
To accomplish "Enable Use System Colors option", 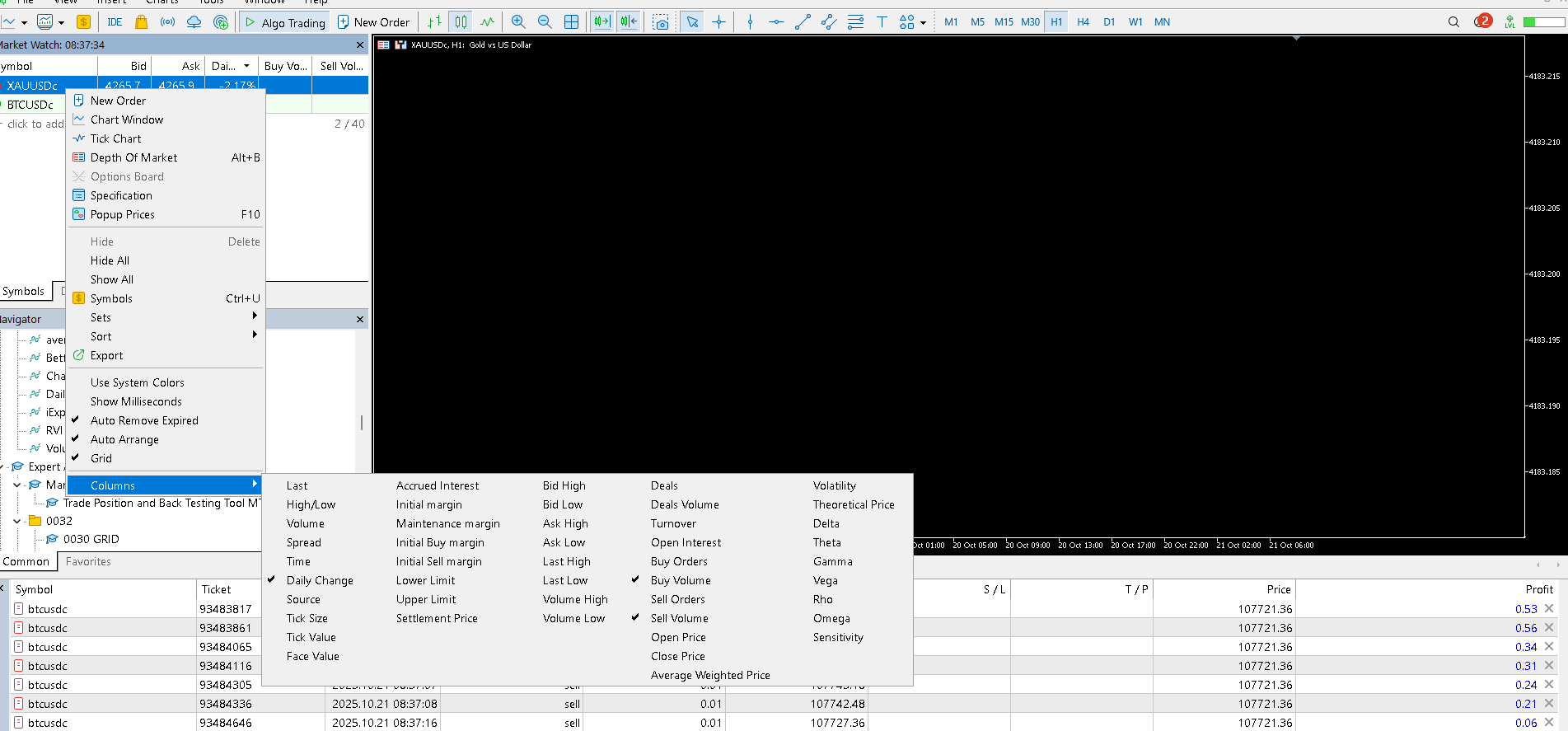I will coord(138,382).
